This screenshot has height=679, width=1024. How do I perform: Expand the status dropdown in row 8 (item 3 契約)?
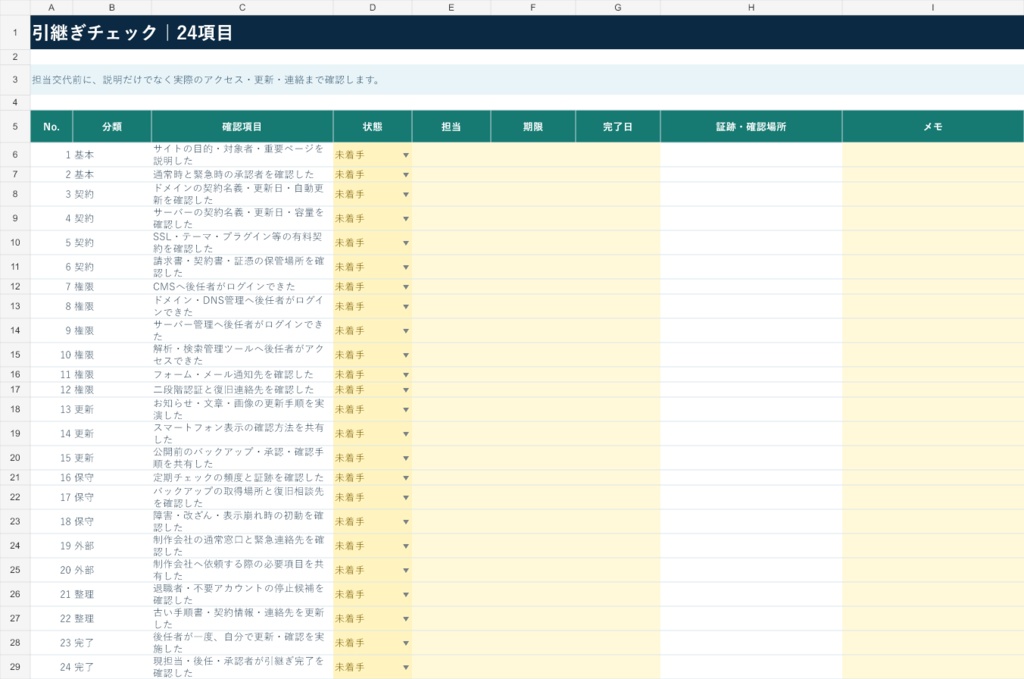(406, 195)
